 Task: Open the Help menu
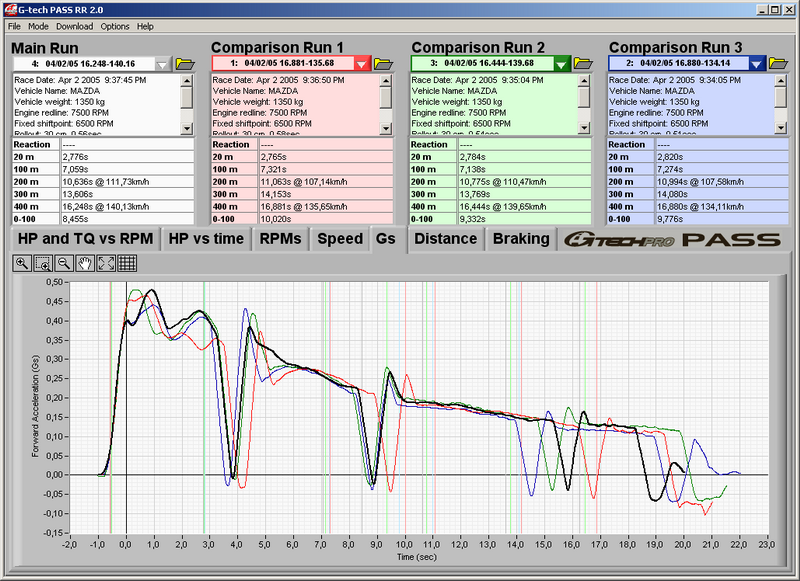(145, 27)
